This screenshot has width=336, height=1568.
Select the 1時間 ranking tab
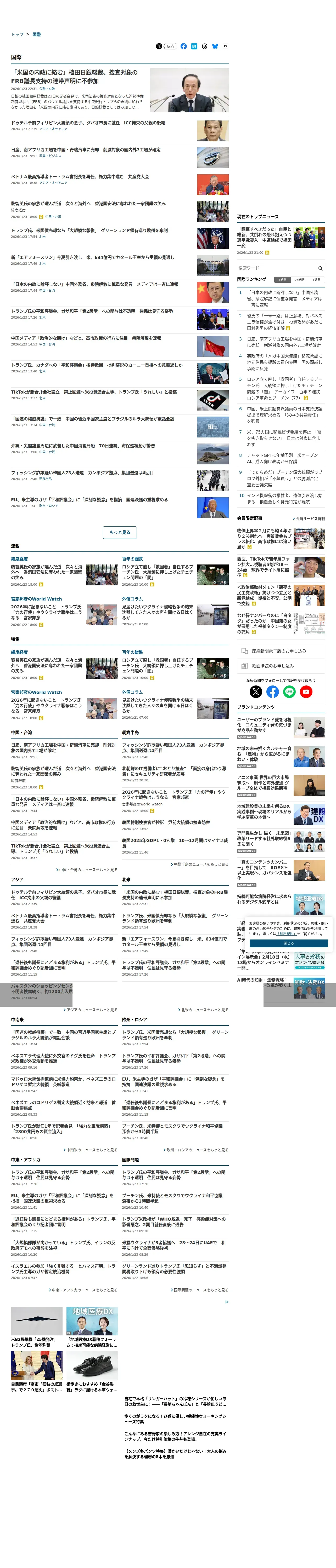pos(282,280)
